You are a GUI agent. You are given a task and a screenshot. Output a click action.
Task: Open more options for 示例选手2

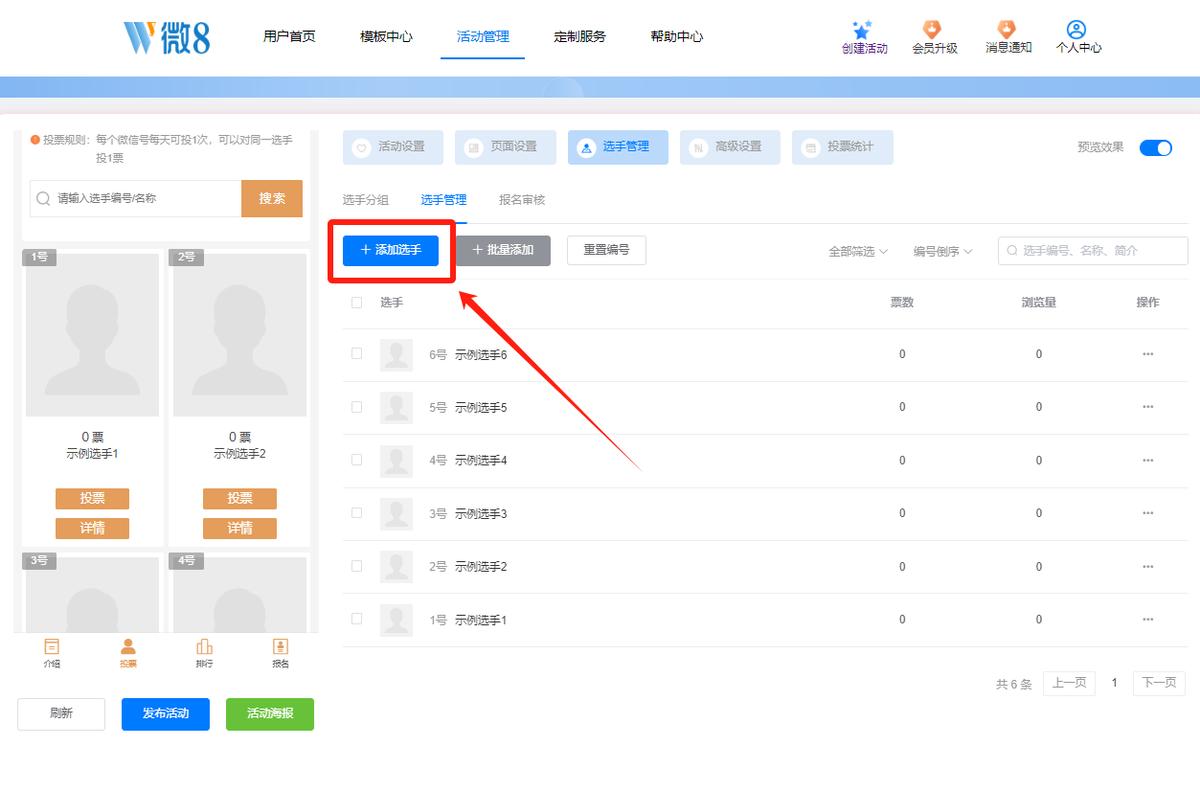point(1147,566)
